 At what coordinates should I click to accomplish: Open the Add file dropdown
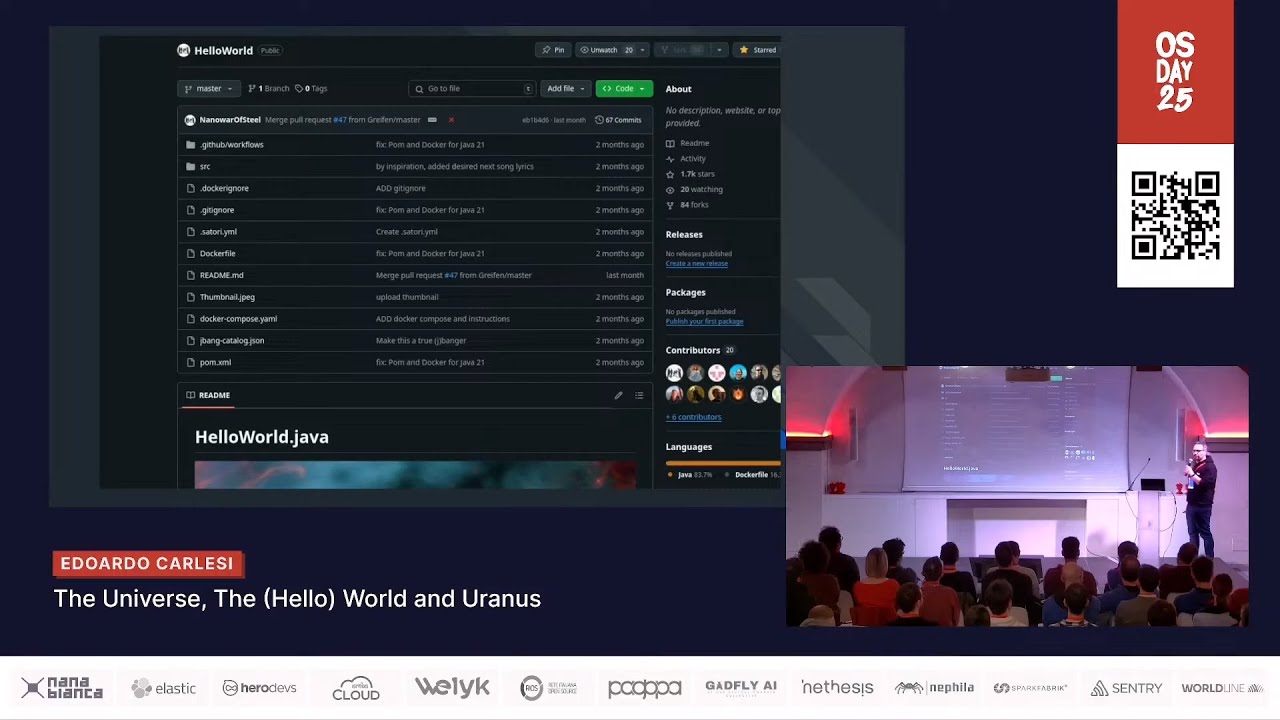click(565, 89)
